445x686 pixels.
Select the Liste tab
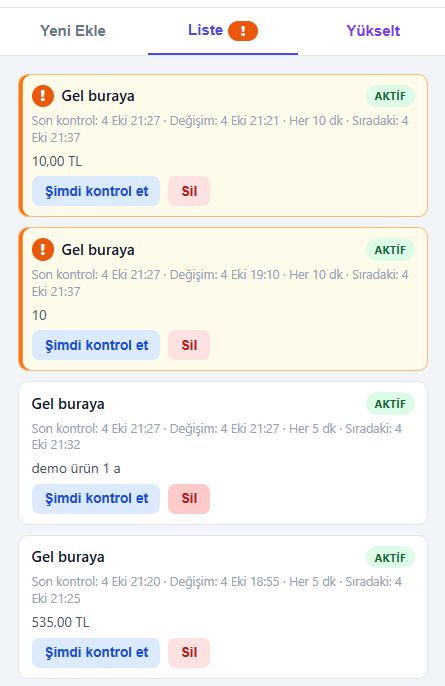223,31
